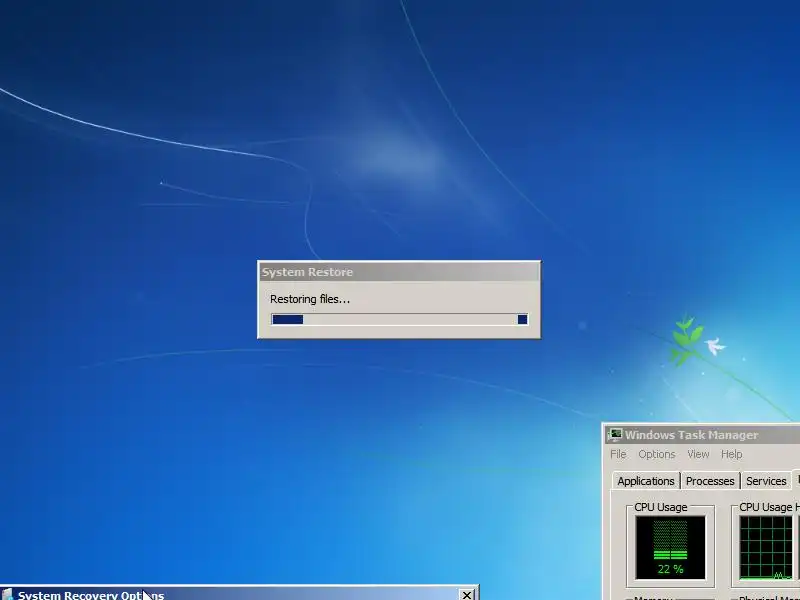Screen dimensions: 800x600
Task: Switch to the Applications tab
Action: pyautogui.click(x=646, y=481)
